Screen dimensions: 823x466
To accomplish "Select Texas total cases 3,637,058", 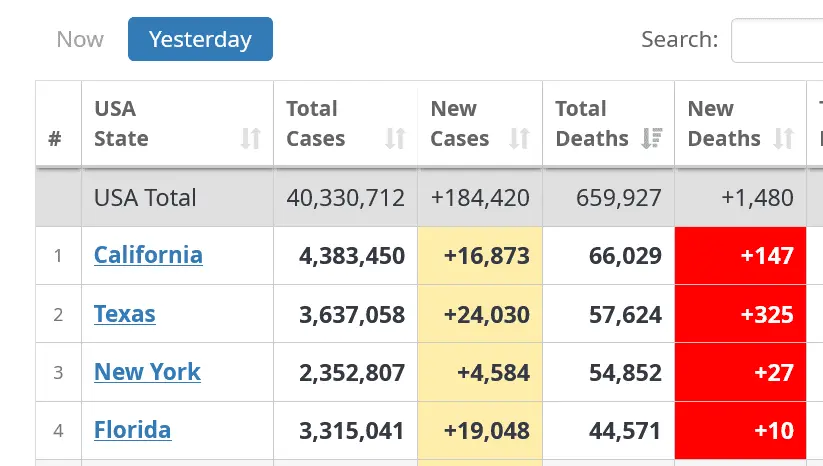I will coord(352,315).
